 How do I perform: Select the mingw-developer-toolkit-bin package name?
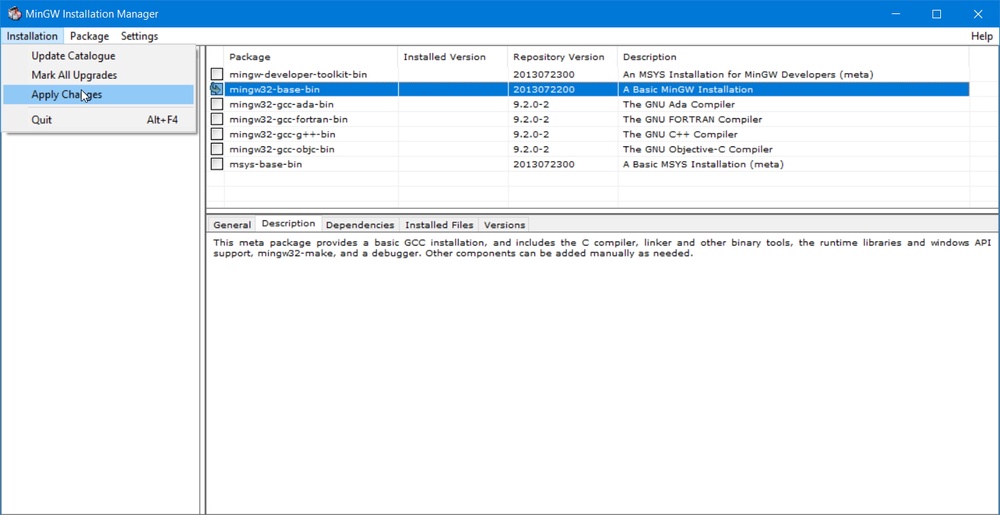[x=298, y=75]
